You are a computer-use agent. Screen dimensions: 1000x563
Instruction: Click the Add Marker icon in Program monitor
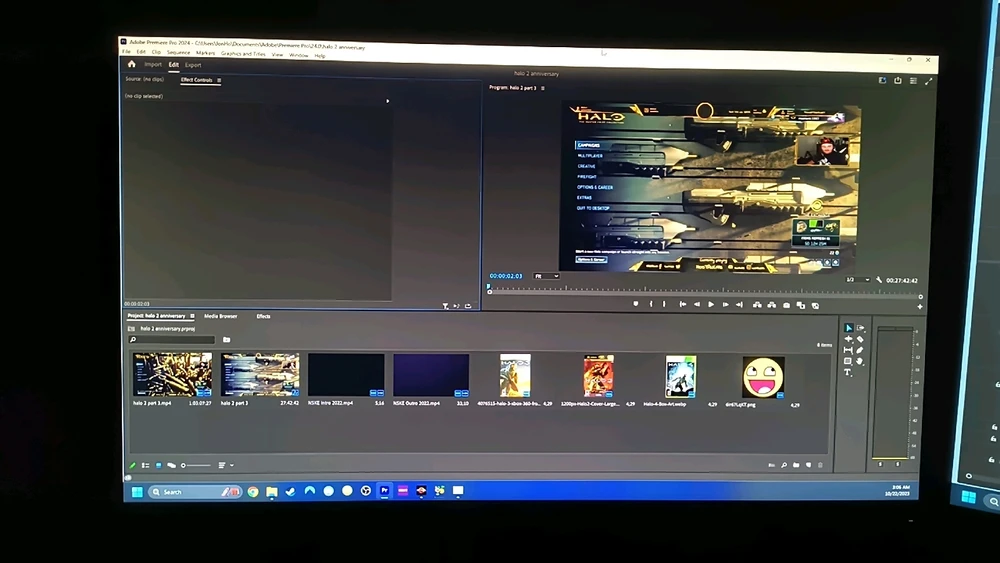pos(635,304)
